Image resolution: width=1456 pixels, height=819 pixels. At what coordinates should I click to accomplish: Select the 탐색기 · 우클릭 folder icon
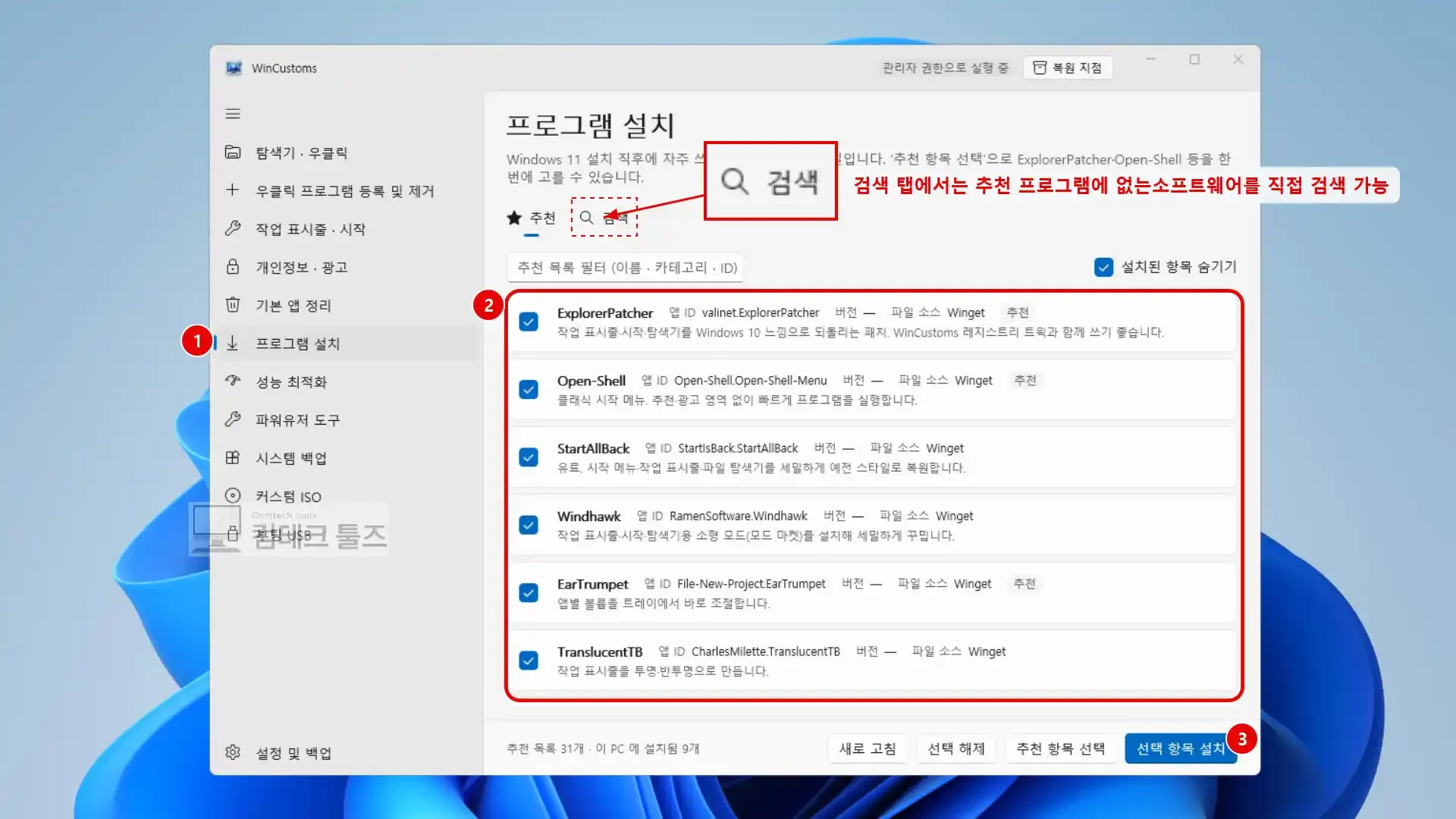pos(233,152)
